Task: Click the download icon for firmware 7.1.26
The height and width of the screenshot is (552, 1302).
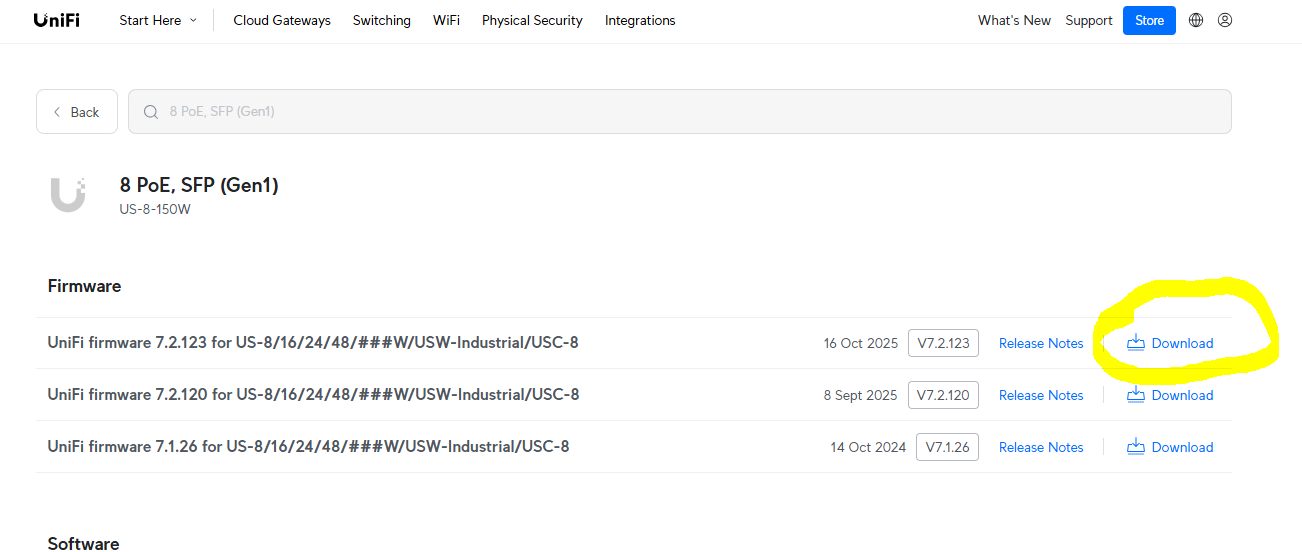Action: click(x=1136, y=447)
